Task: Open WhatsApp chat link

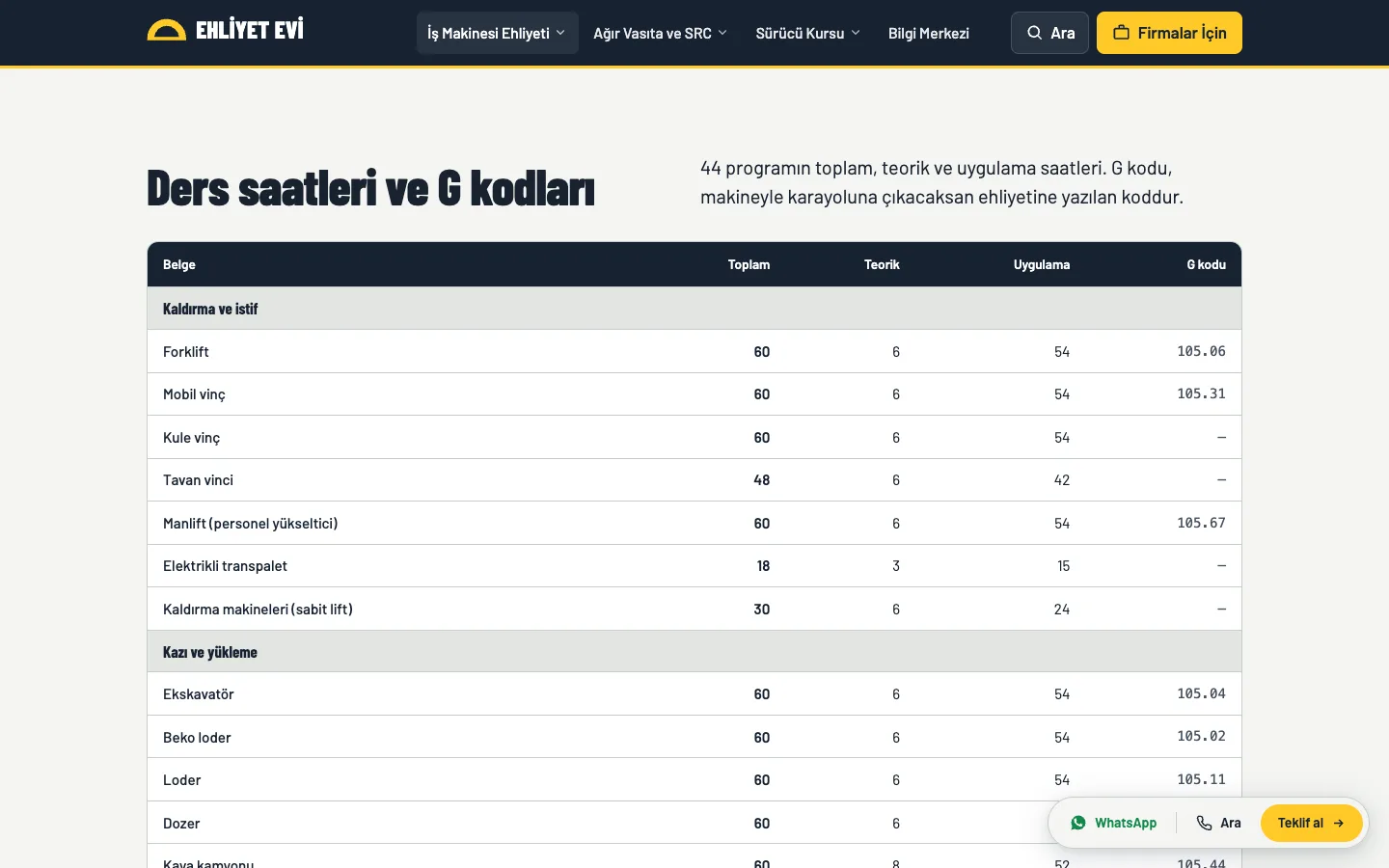Action: tap(1114, 823)
